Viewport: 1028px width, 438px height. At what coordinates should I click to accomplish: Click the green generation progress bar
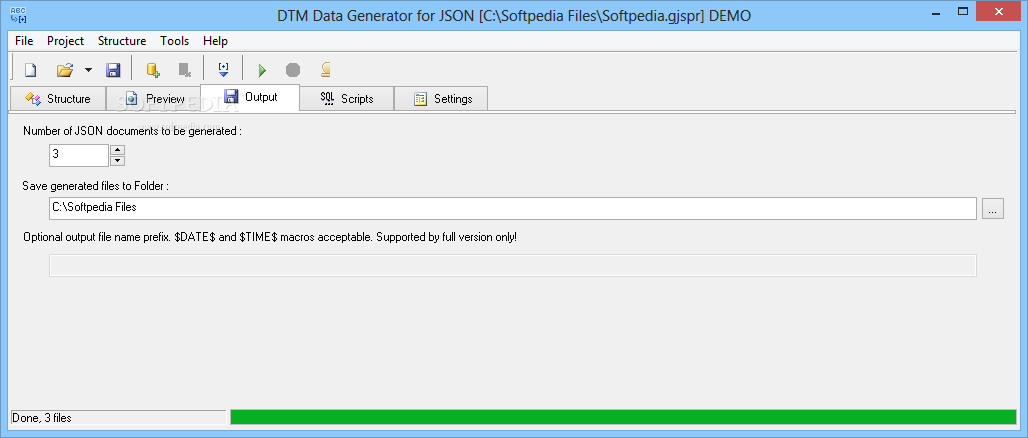point(623,417)
